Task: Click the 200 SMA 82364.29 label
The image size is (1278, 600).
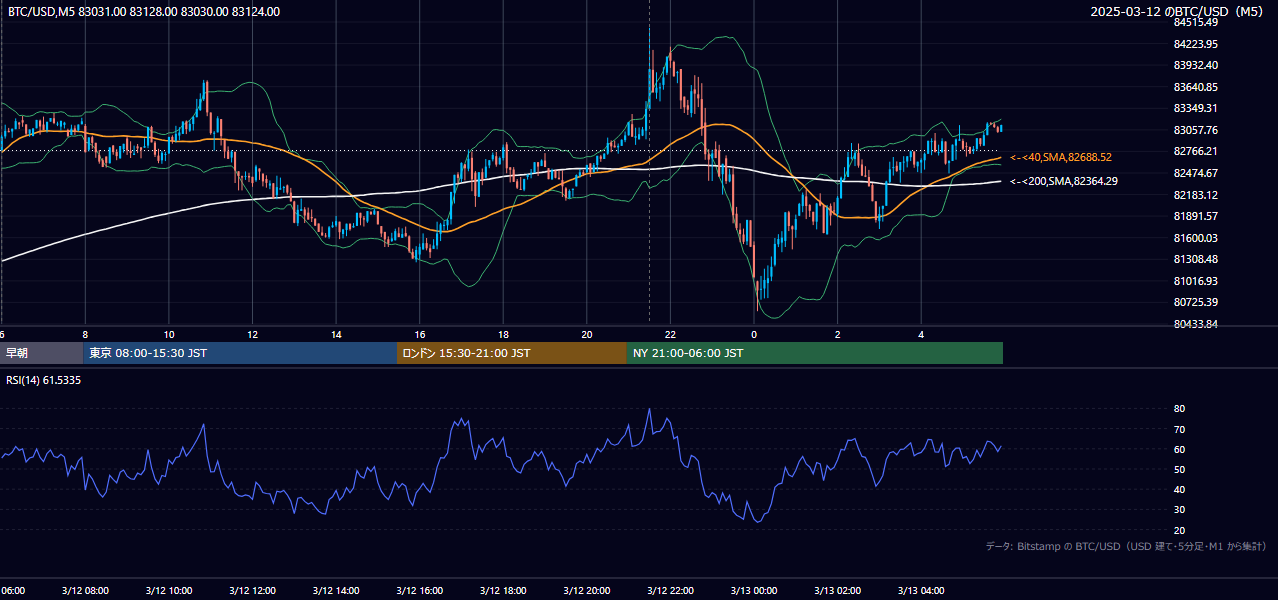Action: pos(1064,181)
